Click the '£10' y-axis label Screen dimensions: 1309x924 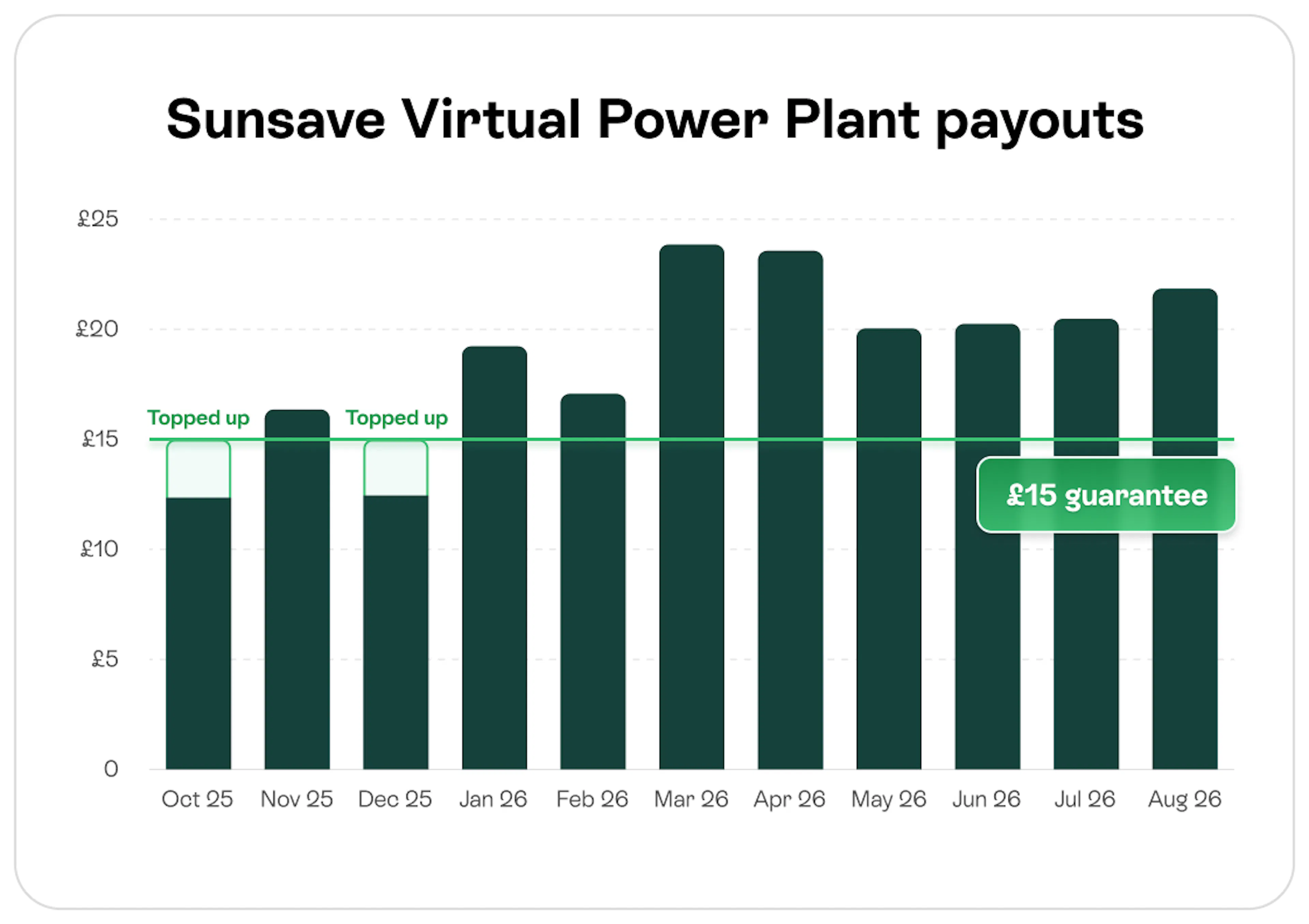pyautogui.click(x=99, y=549)
